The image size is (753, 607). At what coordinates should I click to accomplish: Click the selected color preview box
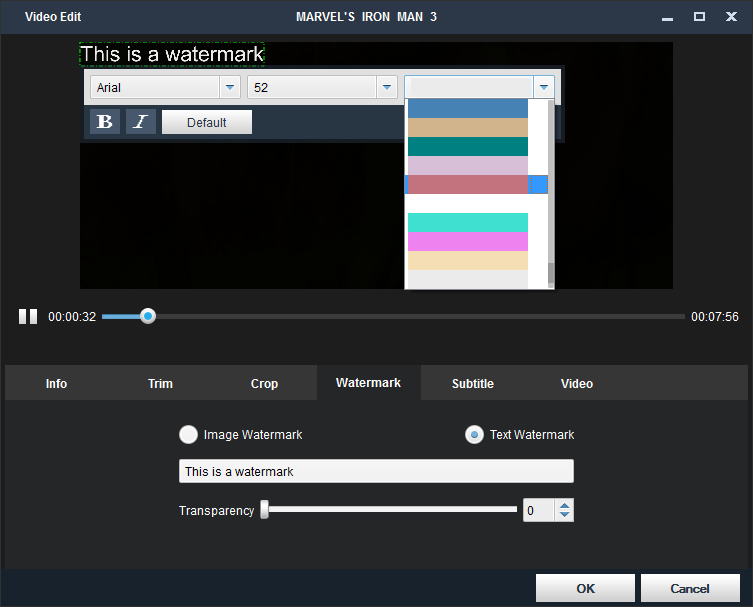[x=469, y=87]
